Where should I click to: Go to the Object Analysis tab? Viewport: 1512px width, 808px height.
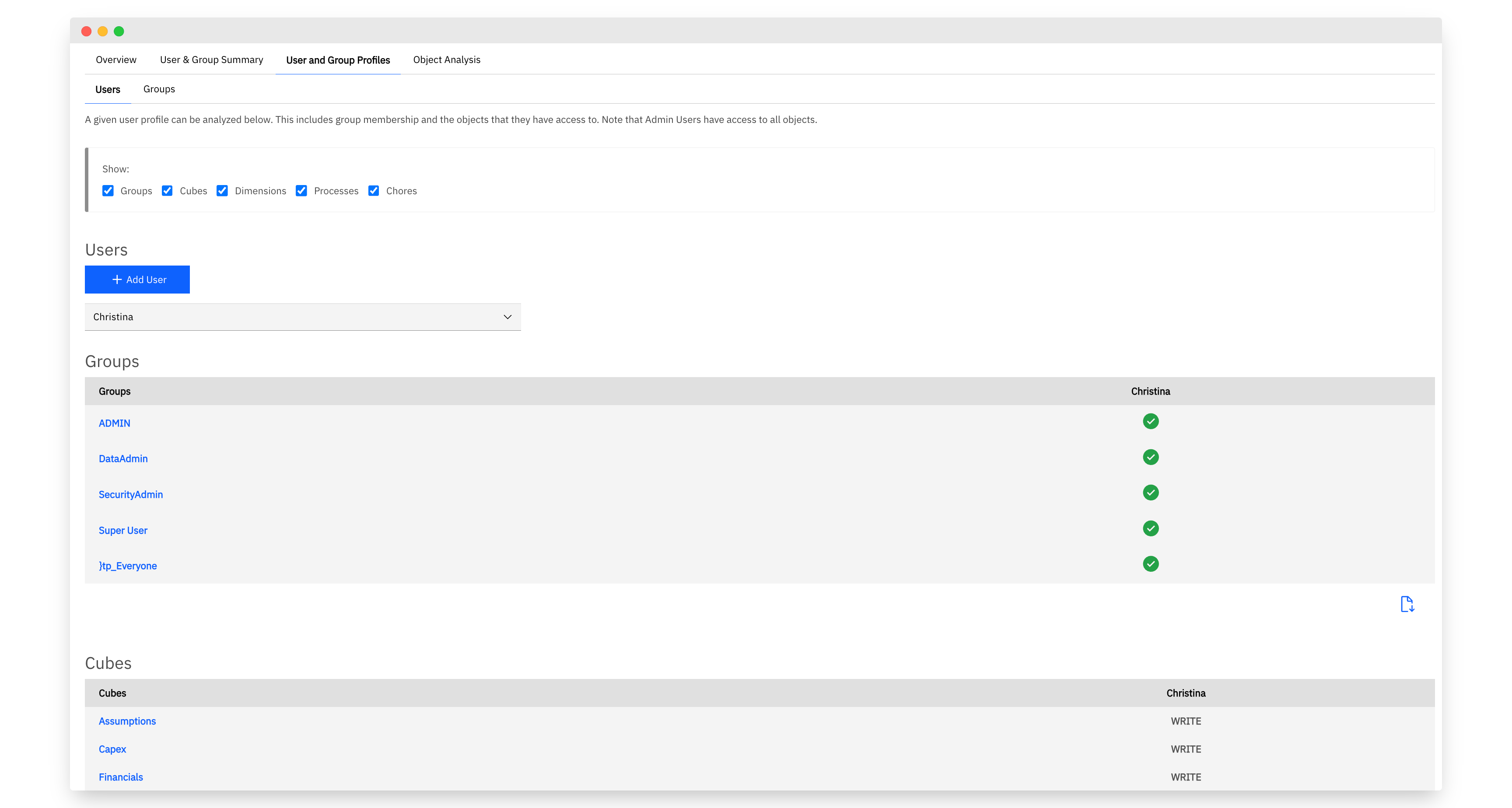(x=447, y=59)
